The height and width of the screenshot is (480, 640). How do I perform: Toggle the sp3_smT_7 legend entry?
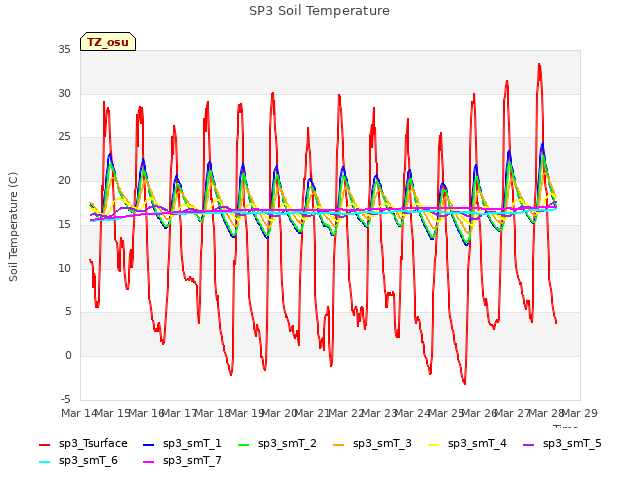[182, 461]
